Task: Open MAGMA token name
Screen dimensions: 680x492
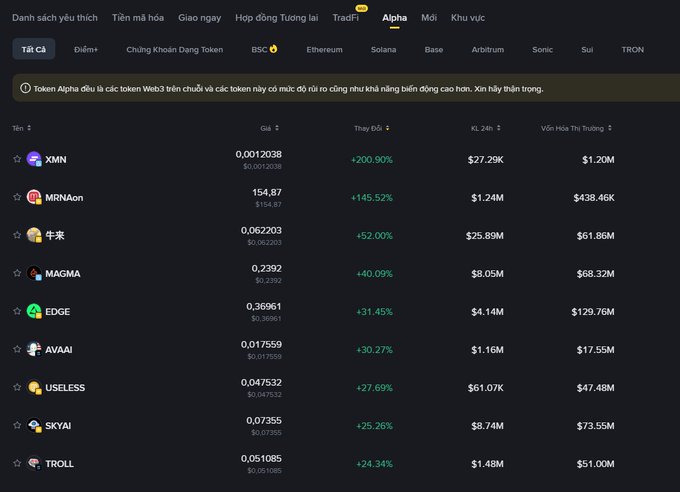Action: [63, 274]
